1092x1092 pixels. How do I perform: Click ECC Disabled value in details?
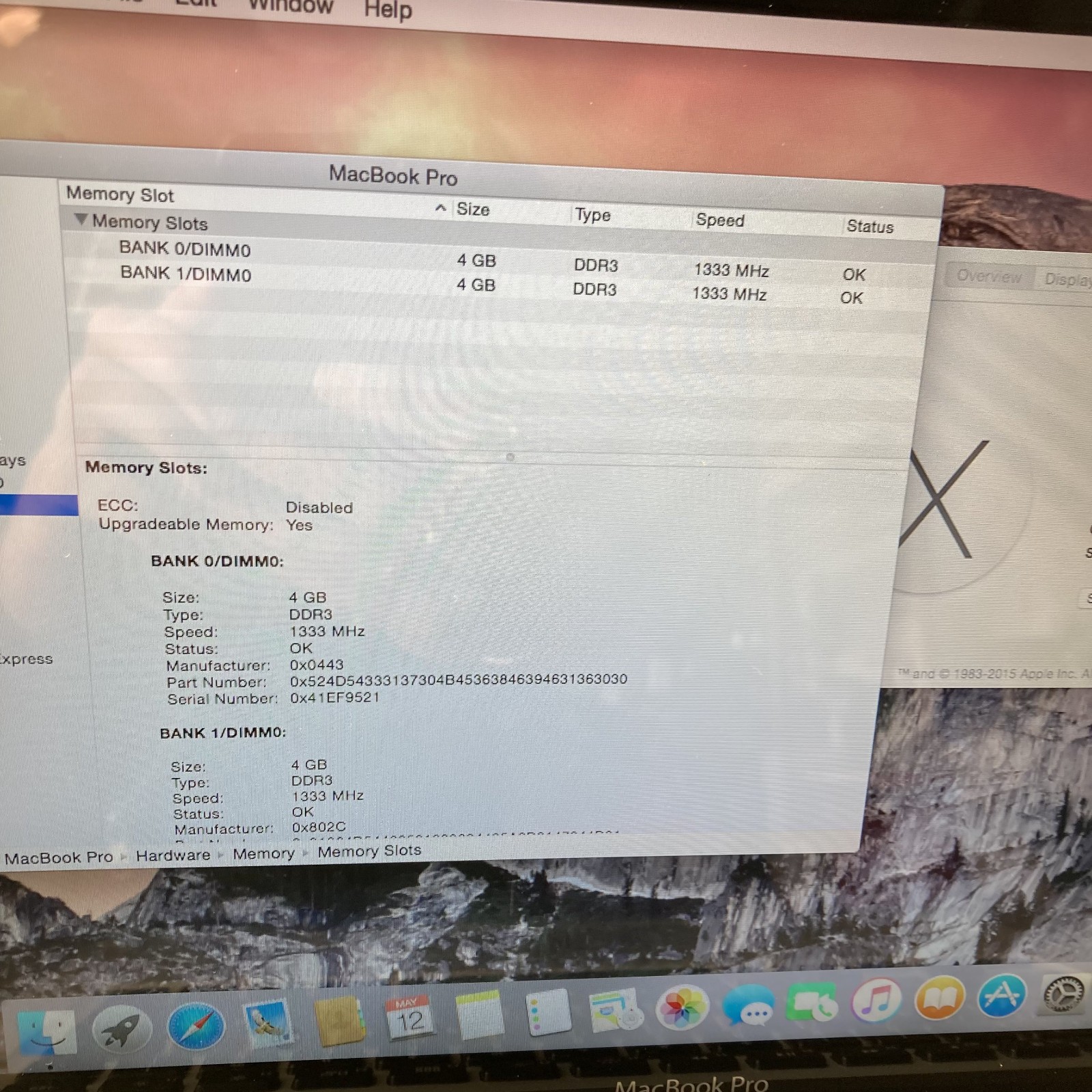pyautogui.click(x=319, y=508)
